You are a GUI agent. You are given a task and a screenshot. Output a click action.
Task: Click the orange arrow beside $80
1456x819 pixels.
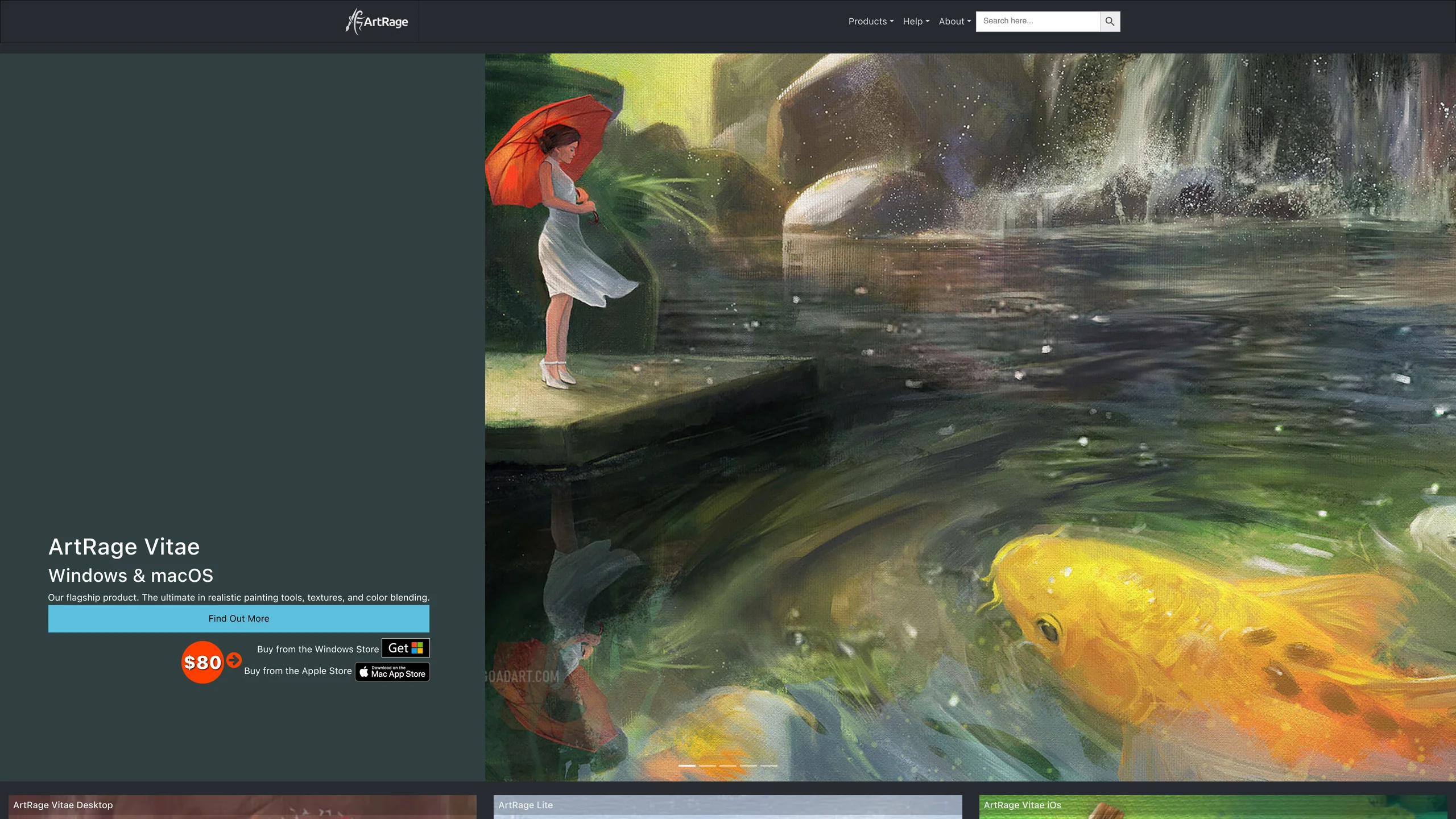(234, 660)
